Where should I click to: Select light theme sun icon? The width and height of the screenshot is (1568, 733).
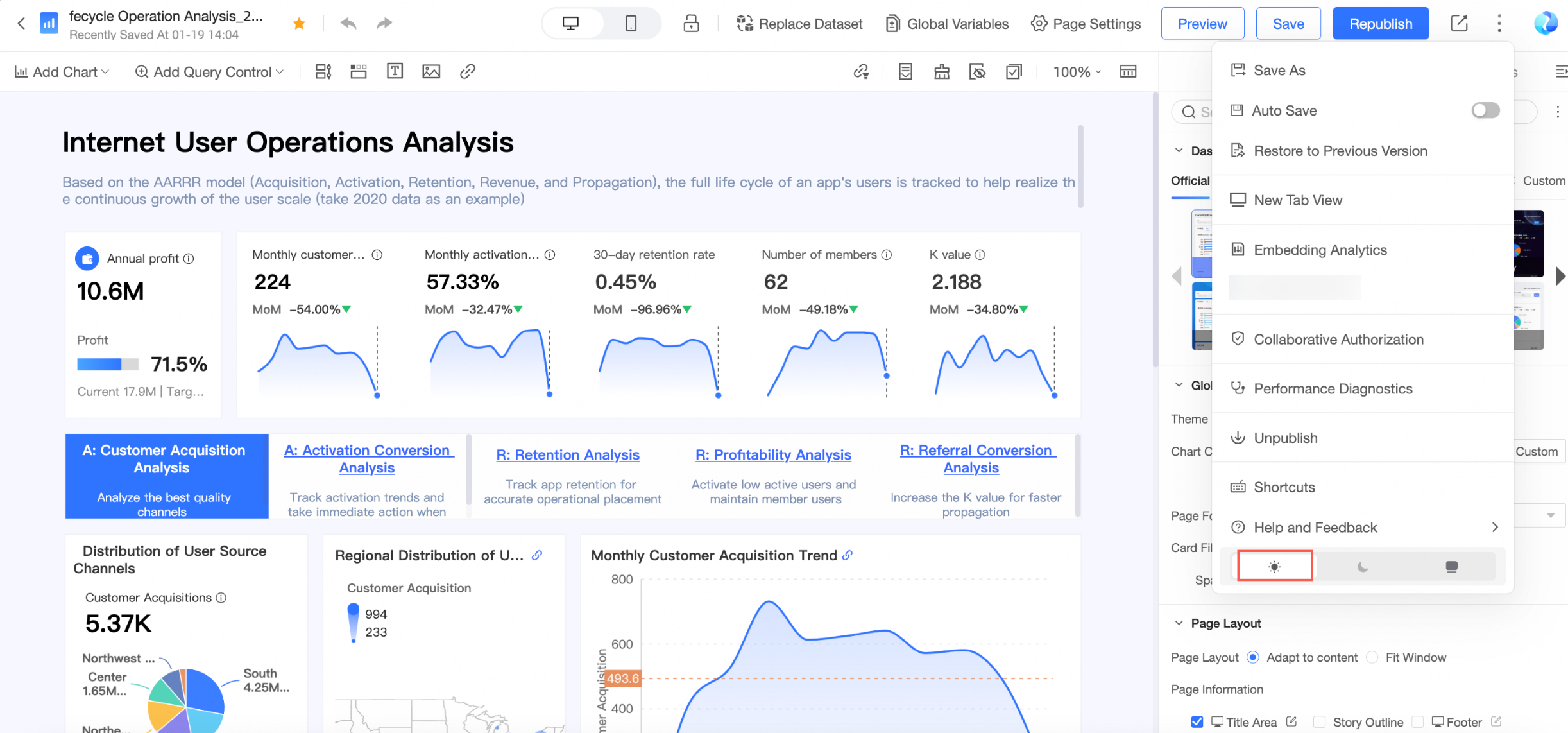point(1275,566)
